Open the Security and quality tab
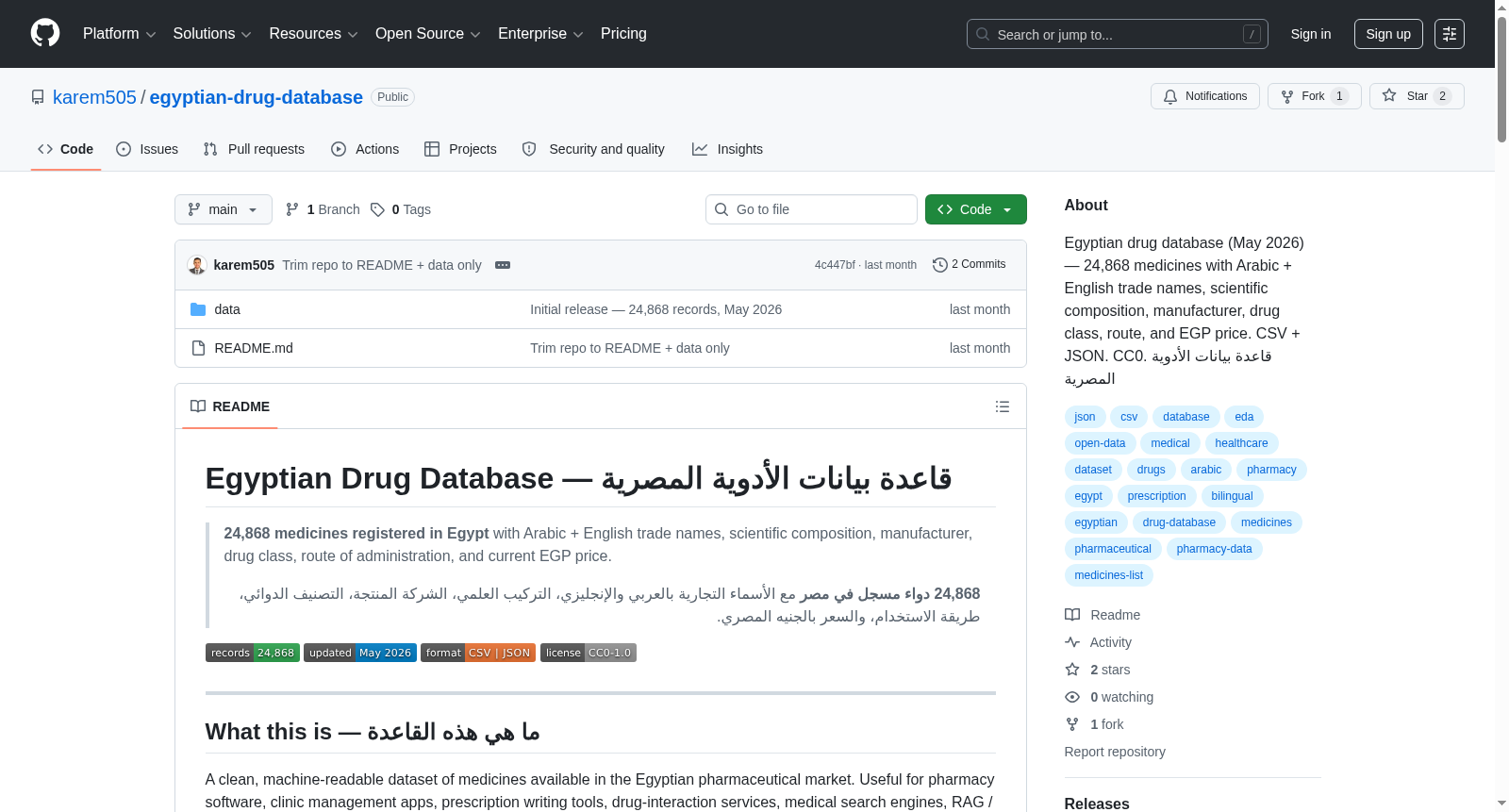The width and height of the screenshot is (1509, 812). pos(593,149)
